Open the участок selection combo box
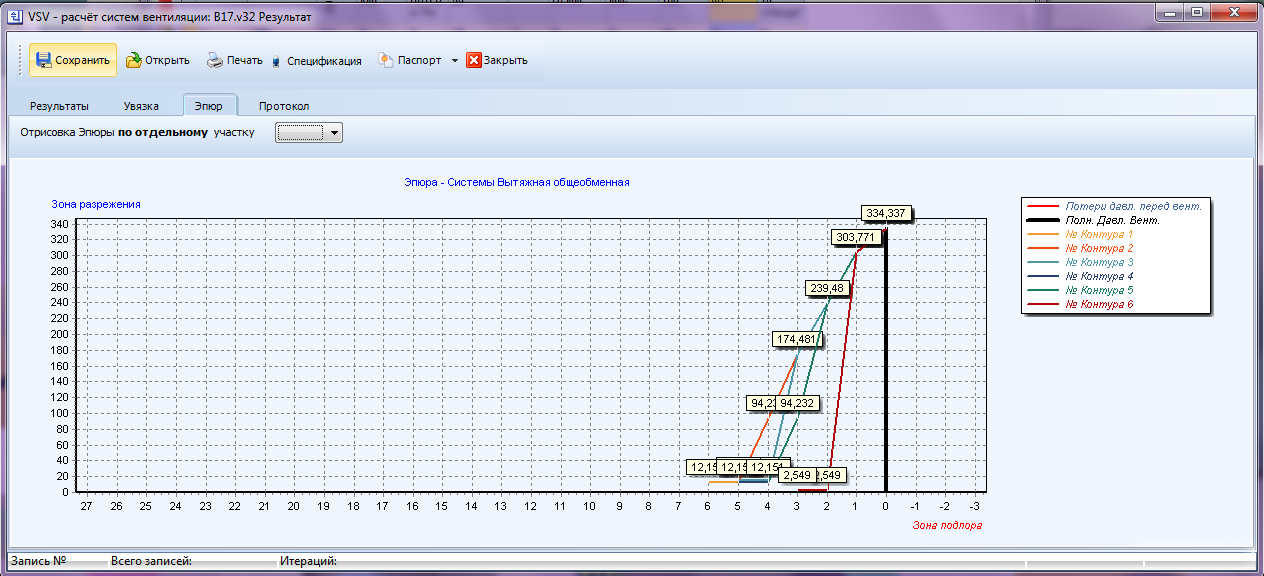The image size is (1264, 576). coord(309,132)
